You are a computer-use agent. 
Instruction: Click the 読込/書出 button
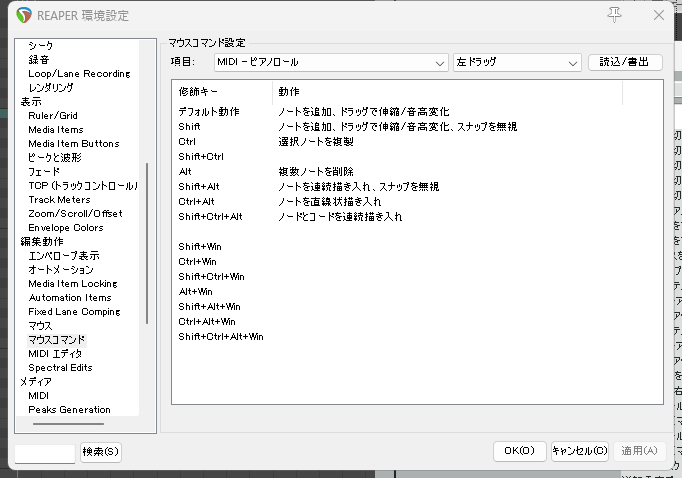(x=625, y=62)
